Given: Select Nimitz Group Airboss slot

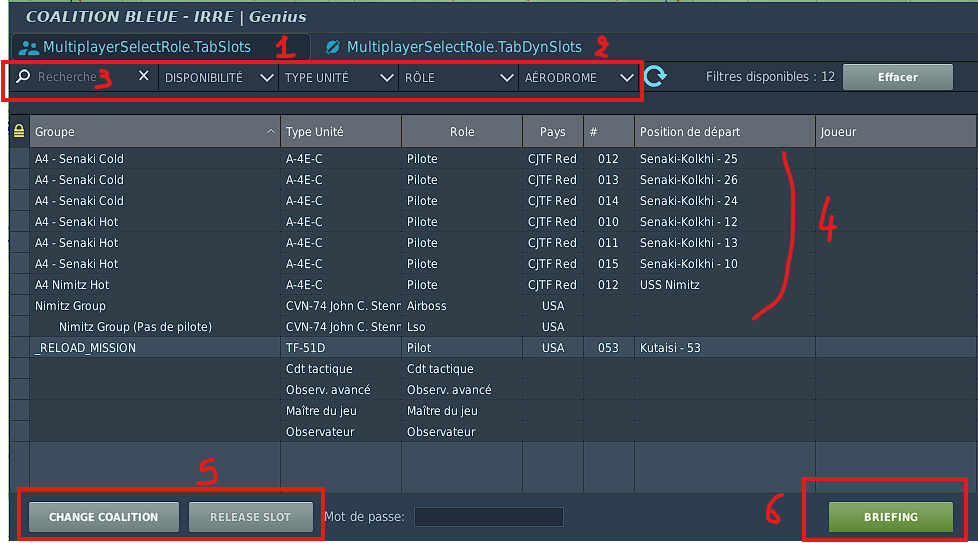Looking at the screenshot, I should (x=493, y=305).
